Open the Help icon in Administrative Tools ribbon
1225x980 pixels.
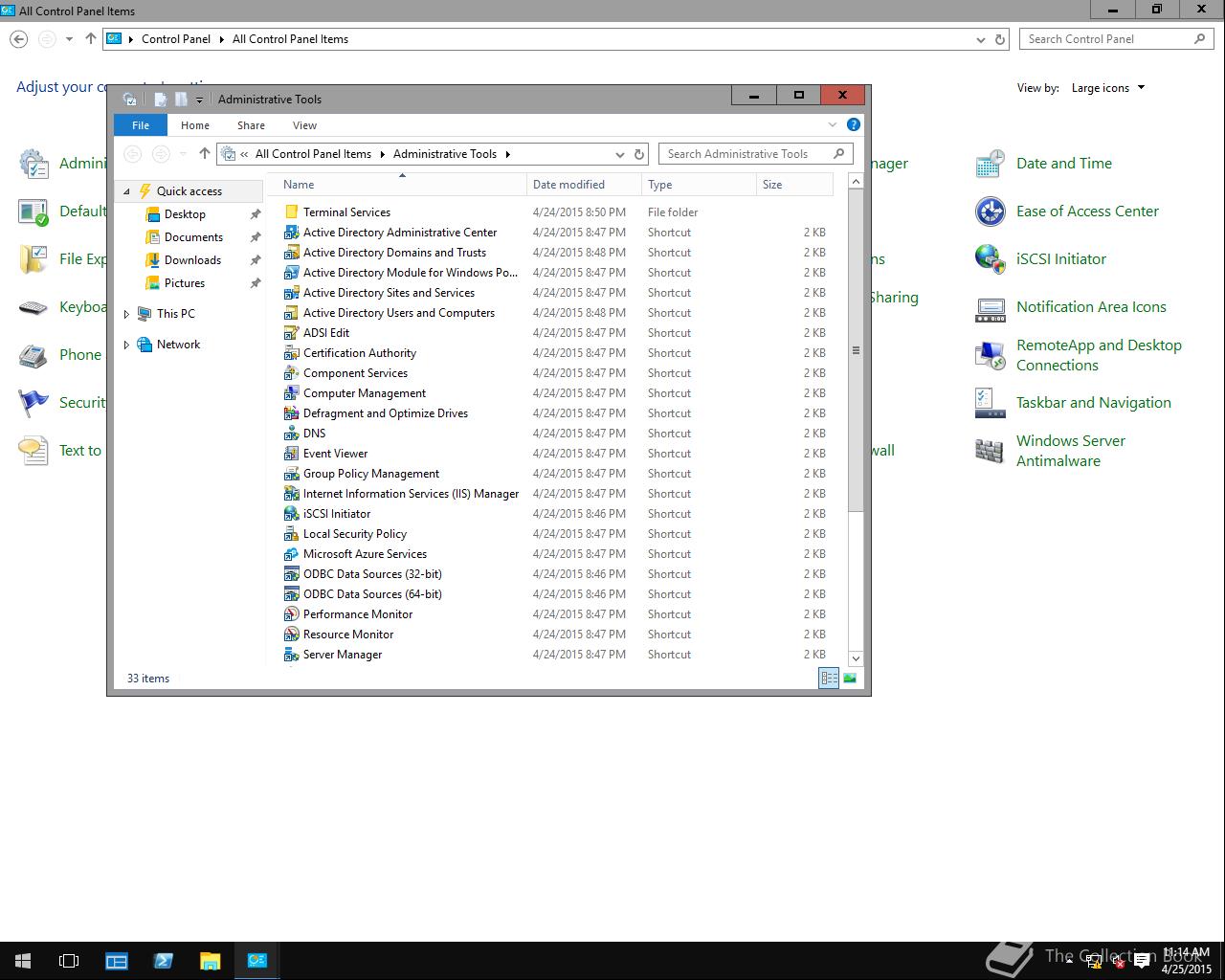[854, 124]
